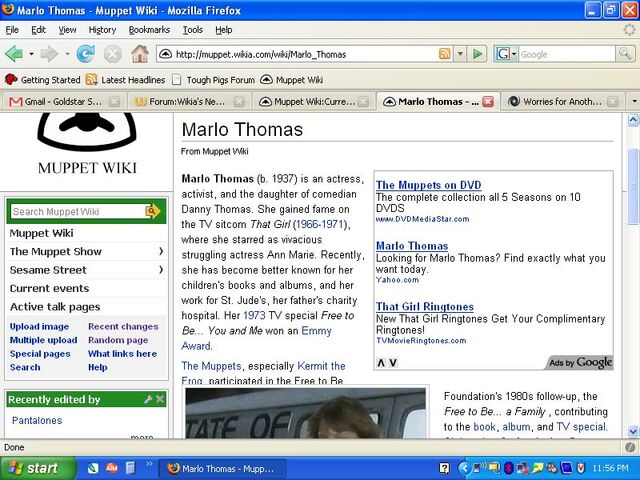Expand hidden system tray icons

pos(463,468)
